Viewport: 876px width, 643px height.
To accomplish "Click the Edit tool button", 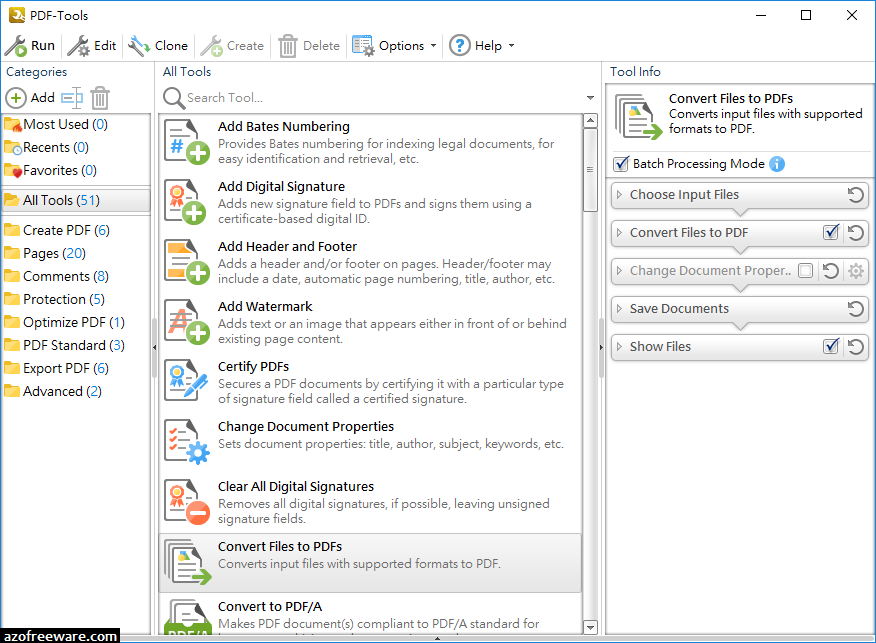I will click(x=92, y=46).
